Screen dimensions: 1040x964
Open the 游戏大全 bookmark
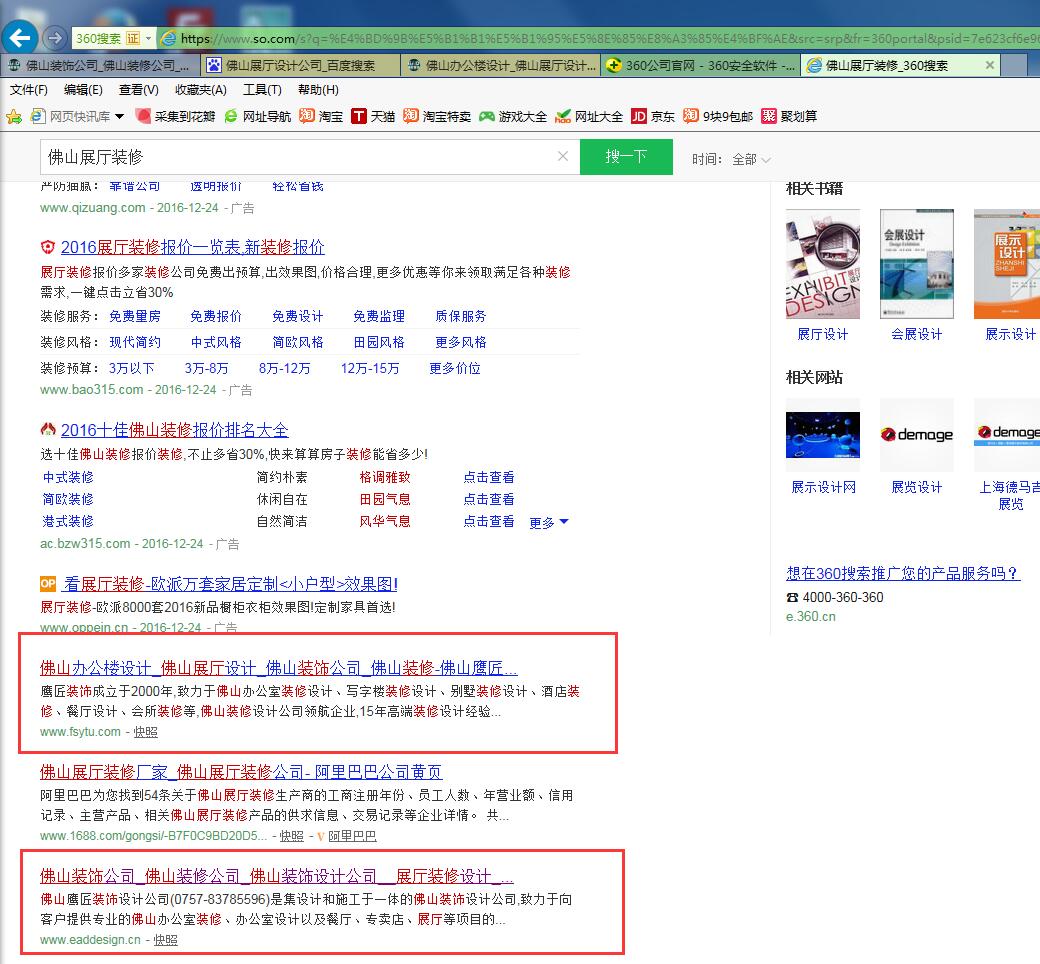coord(513,116)
